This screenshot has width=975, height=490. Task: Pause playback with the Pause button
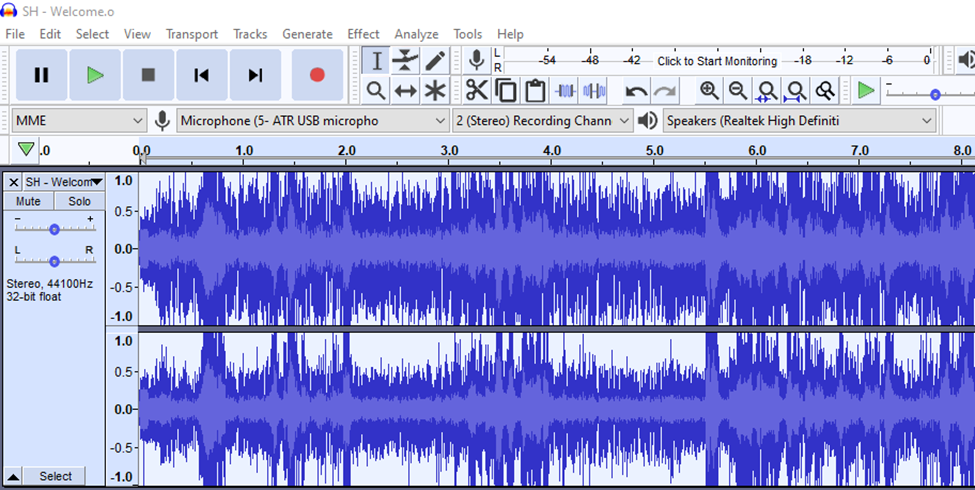click(x=42, y=75)
